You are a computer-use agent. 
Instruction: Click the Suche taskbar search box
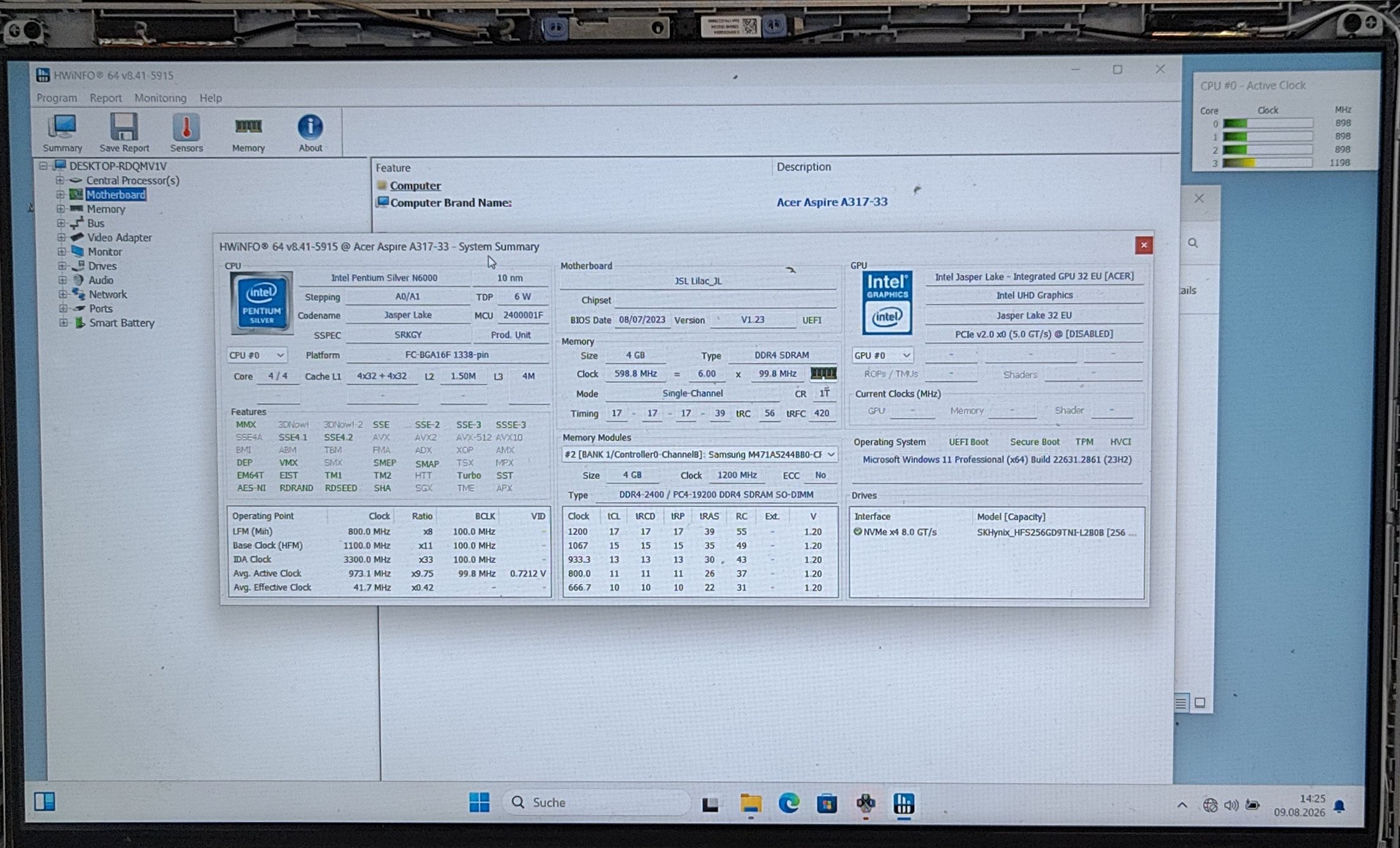pyautogui.click(x=596, y=803)
